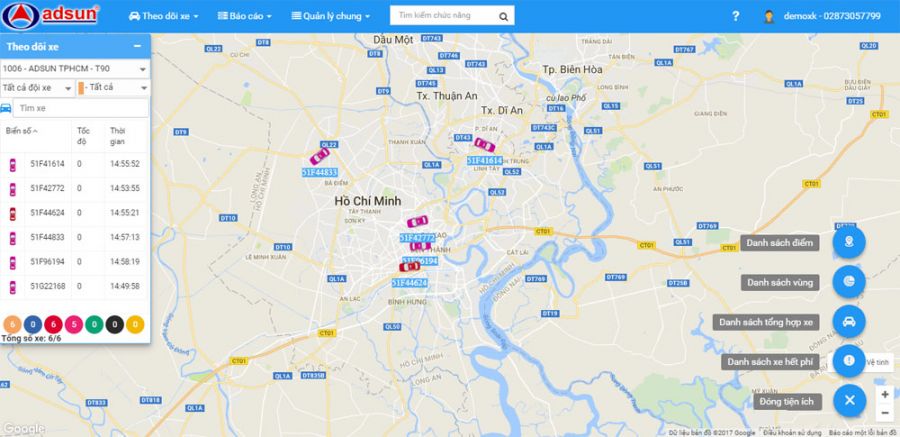The width and height of the screenshot is (900, 437).
Task: Open the Danh sách vùng round icon
Action: point(849,281)
